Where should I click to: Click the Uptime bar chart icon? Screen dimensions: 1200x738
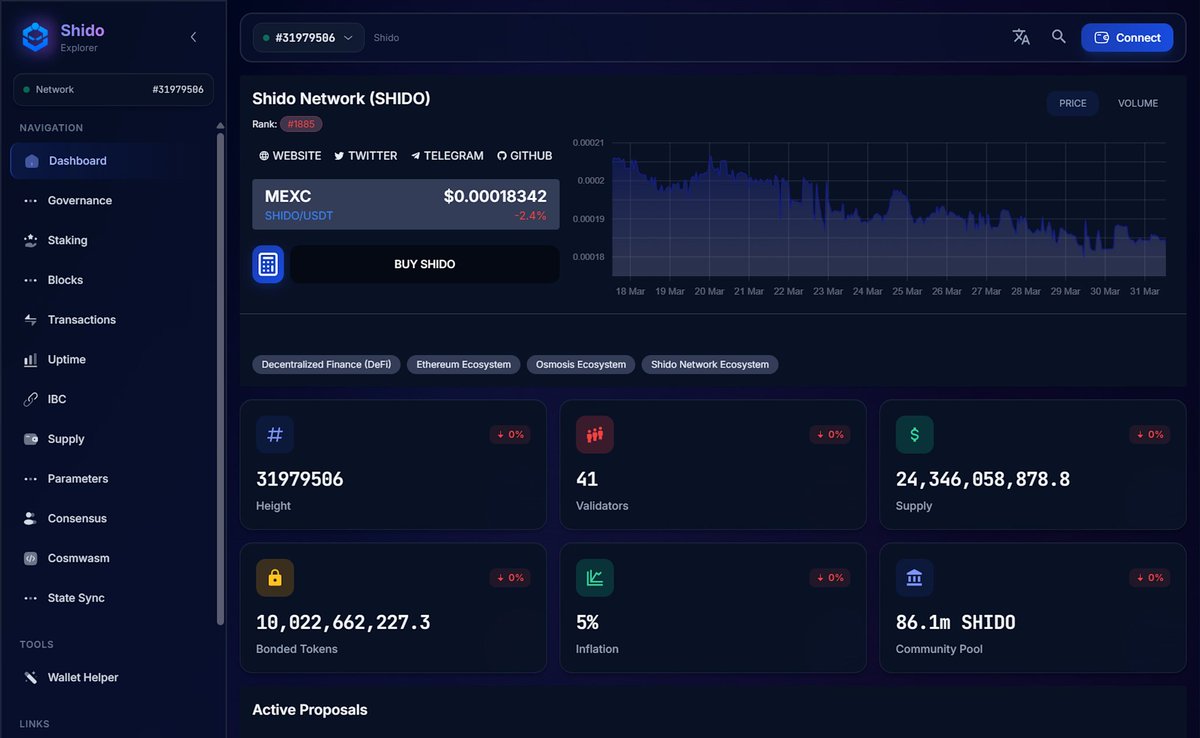30,359
